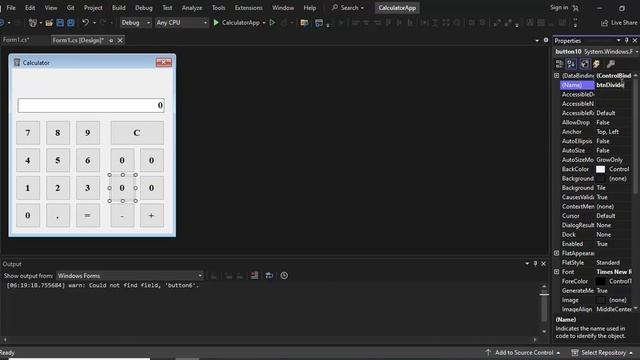
Task: Select the 7 button on the Calculator form
Action: [x=28, y=133]
